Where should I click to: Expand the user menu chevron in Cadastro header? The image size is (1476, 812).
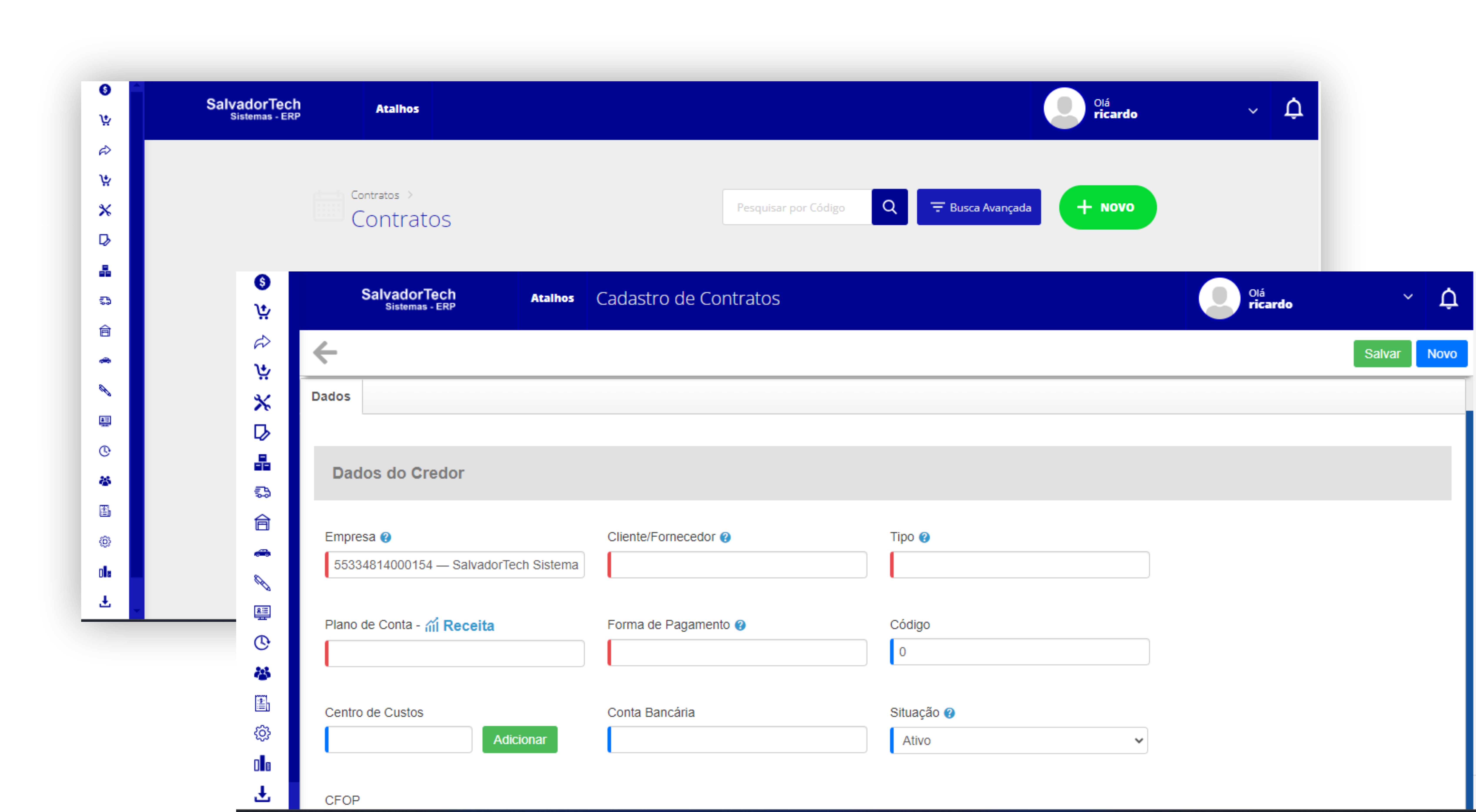pyautogui.click(x=1408, y=297)
